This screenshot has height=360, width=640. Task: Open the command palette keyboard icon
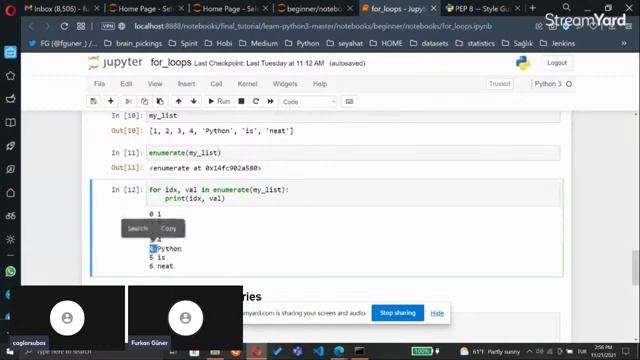(349, 101)
